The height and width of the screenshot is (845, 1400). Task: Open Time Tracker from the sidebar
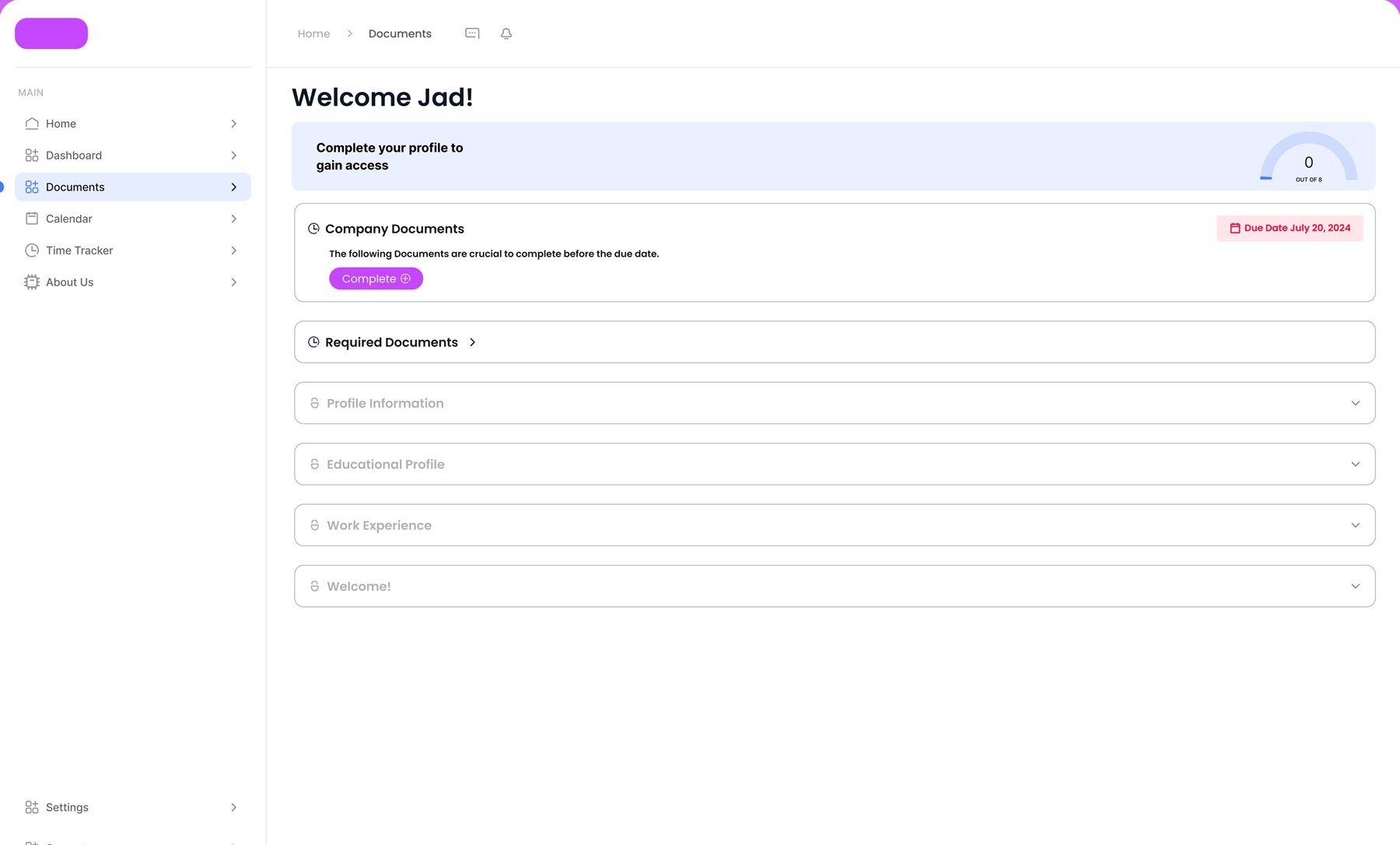tap(133, 251)
